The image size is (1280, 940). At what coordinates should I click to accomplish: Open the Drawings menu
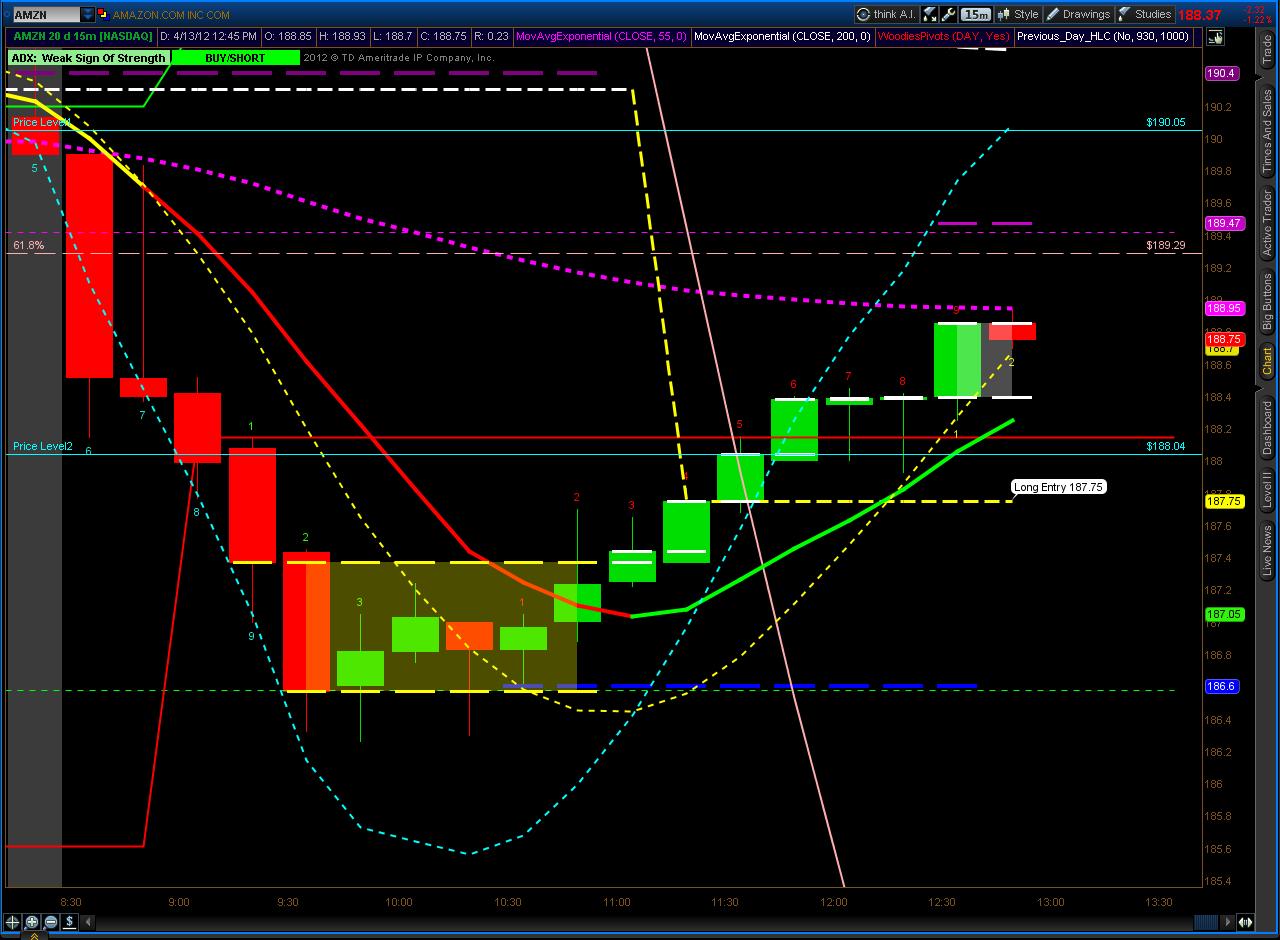(x=1078, y=14)
